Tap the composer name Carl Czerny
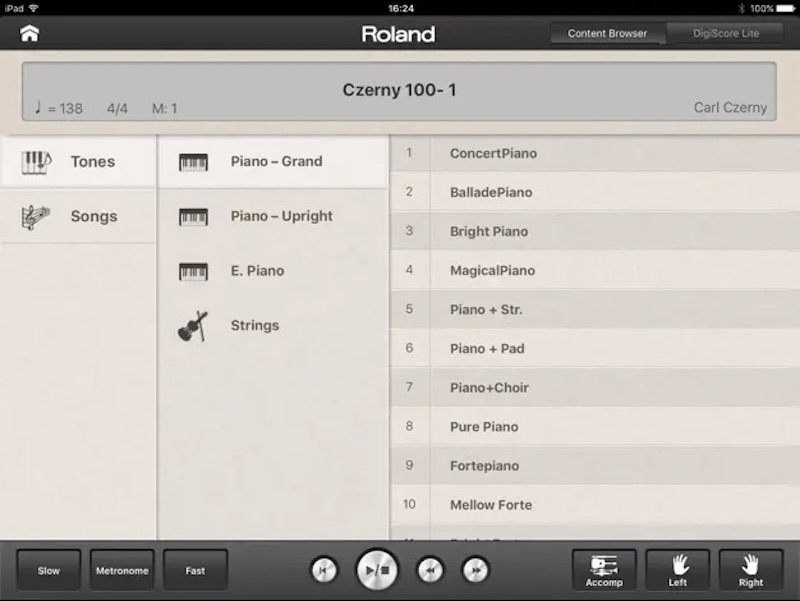 [730, 108]
